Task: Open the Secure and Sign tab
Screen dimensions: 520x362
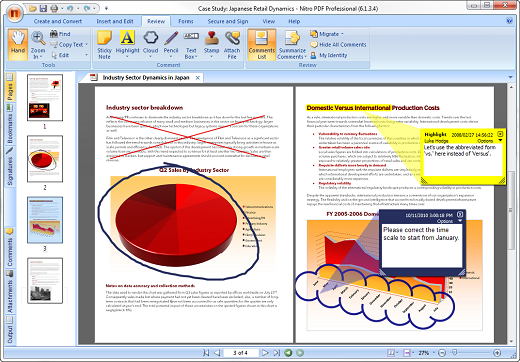Action: [228, 21]
